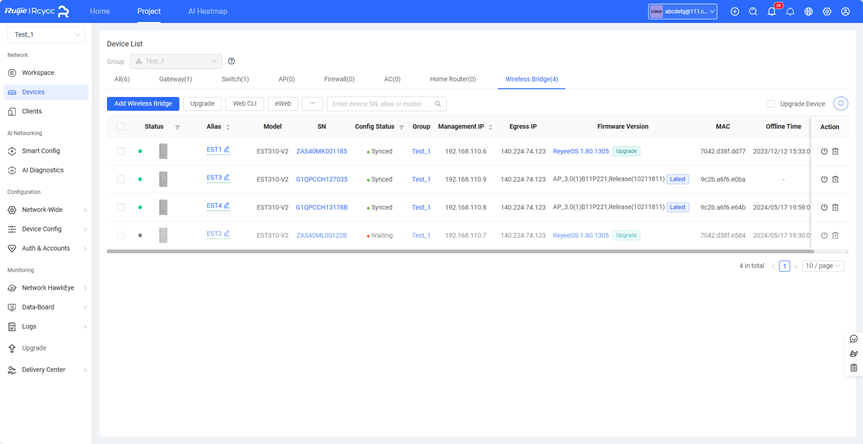This screenshot has width=863, height=444.
Task: Edit alias pencil icon for EST4
Action: (x=227, y=205)
